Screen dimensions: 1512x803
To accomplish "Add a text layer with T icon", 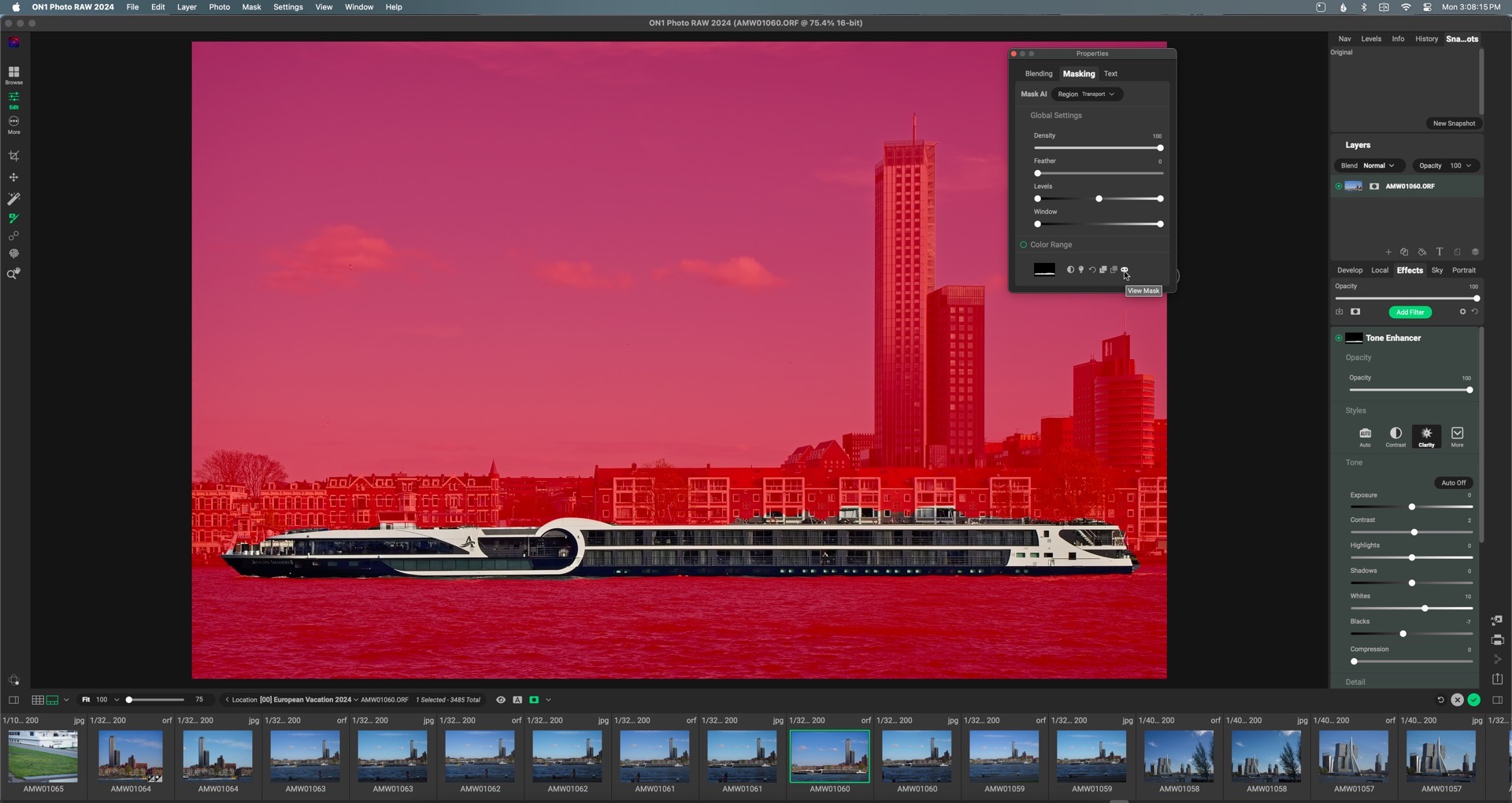I will pos(1439,252).
